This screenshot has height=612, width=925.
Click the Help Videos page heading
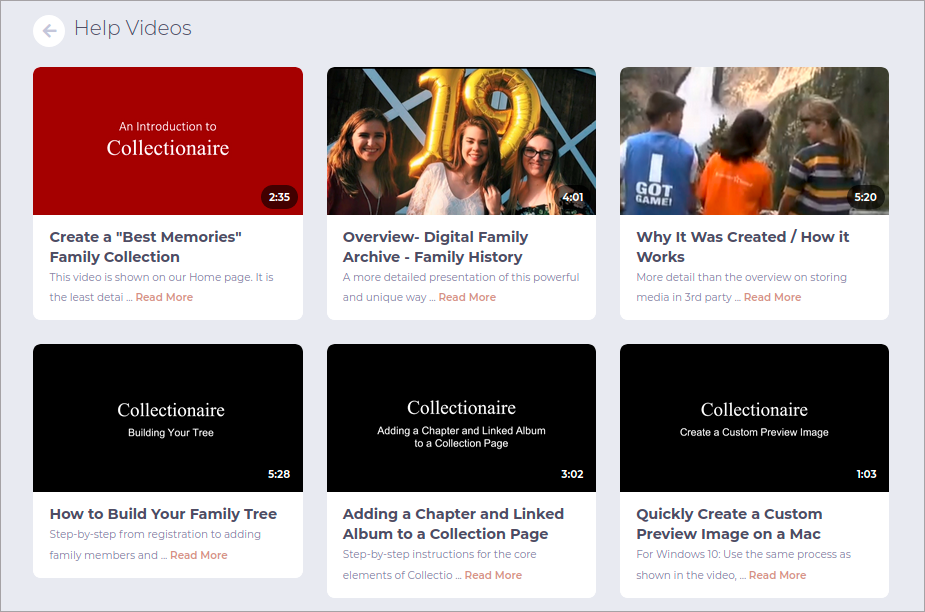point(133,28)
